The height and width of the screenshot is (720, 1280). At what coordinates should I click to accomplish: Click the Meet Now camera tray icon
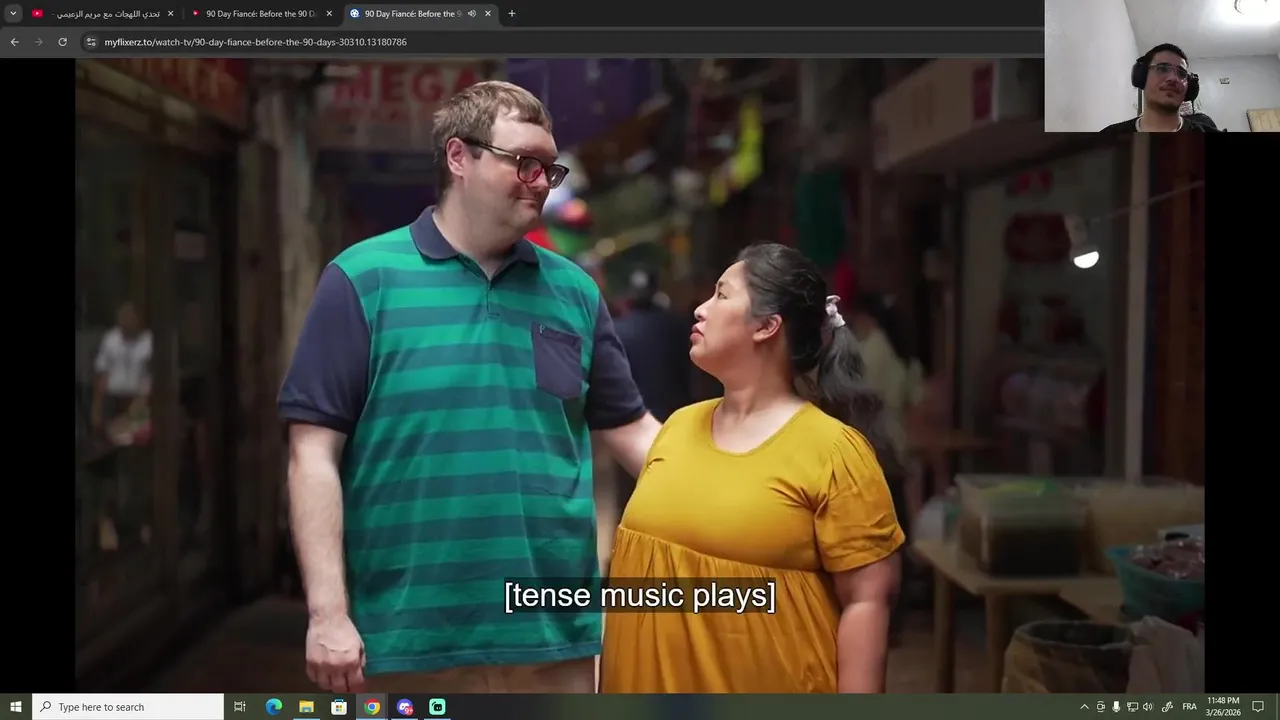1101,707
